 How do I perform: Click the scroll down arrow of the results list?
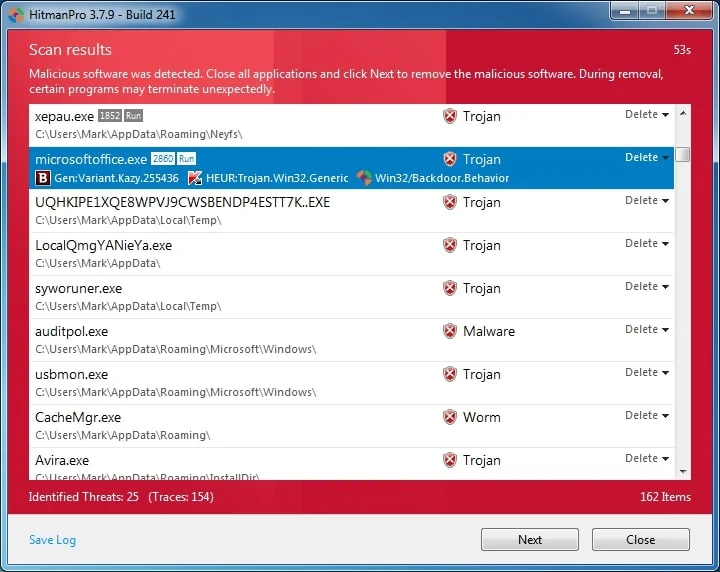pos(683,472)
